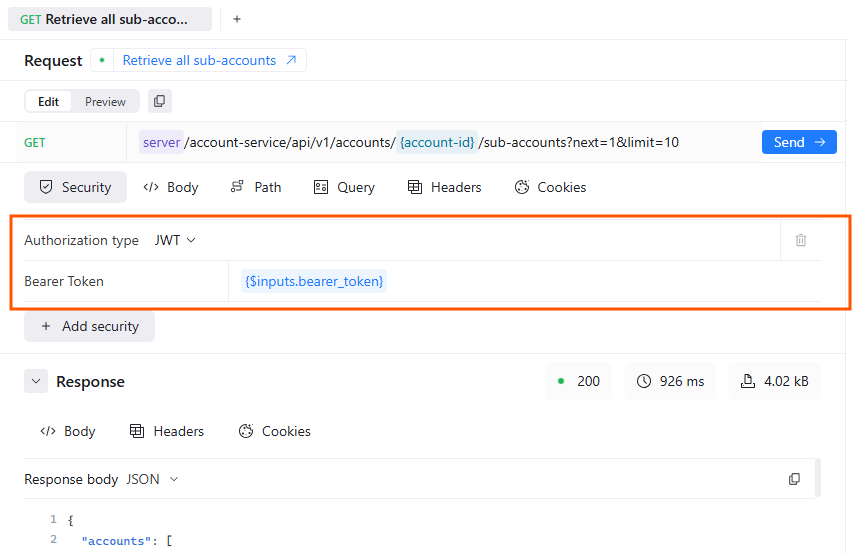The width and height of the screenshot is (852, 554).
Task: Delete the security entry with trash icon
Action: tap(801, 240)
